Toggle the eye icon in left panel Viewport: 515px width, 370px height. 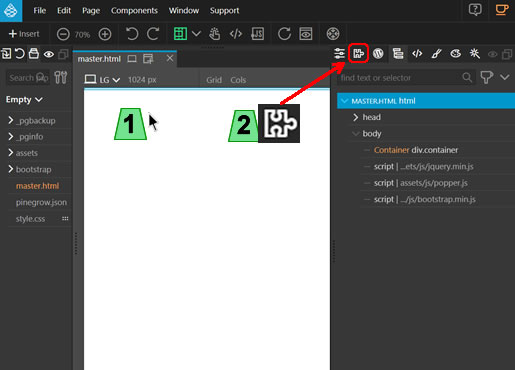[49, 54]
